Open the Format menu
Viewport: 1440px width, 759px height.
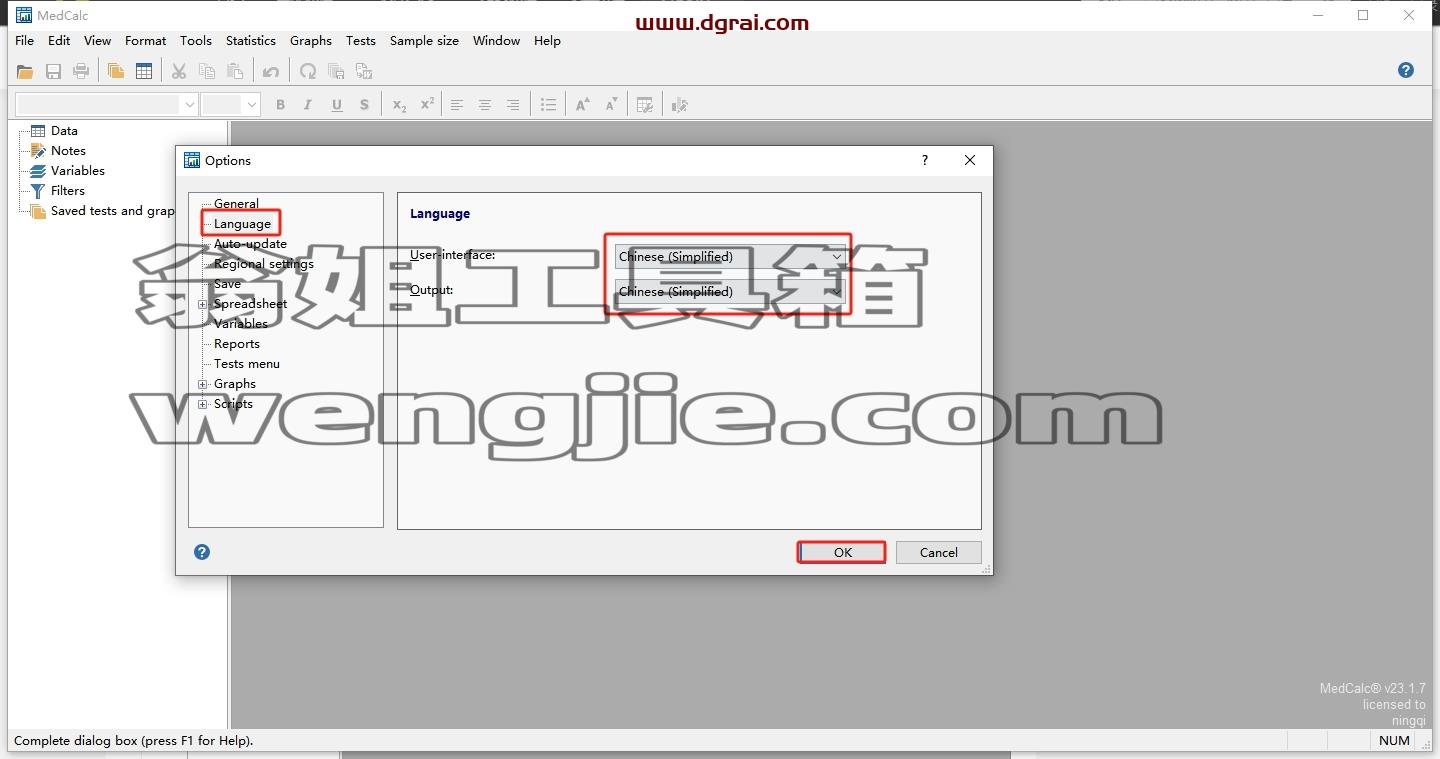pos(146,41)
